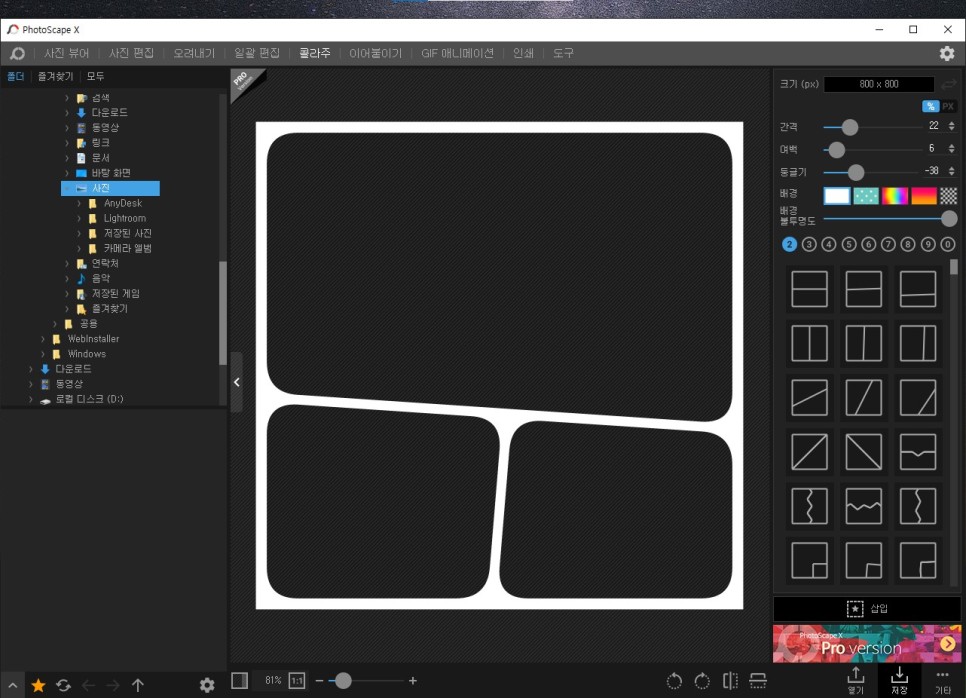Click the navigate back arrow in folder bar
The height and width of the screenshot is (698, 966).
click(89, 685)
